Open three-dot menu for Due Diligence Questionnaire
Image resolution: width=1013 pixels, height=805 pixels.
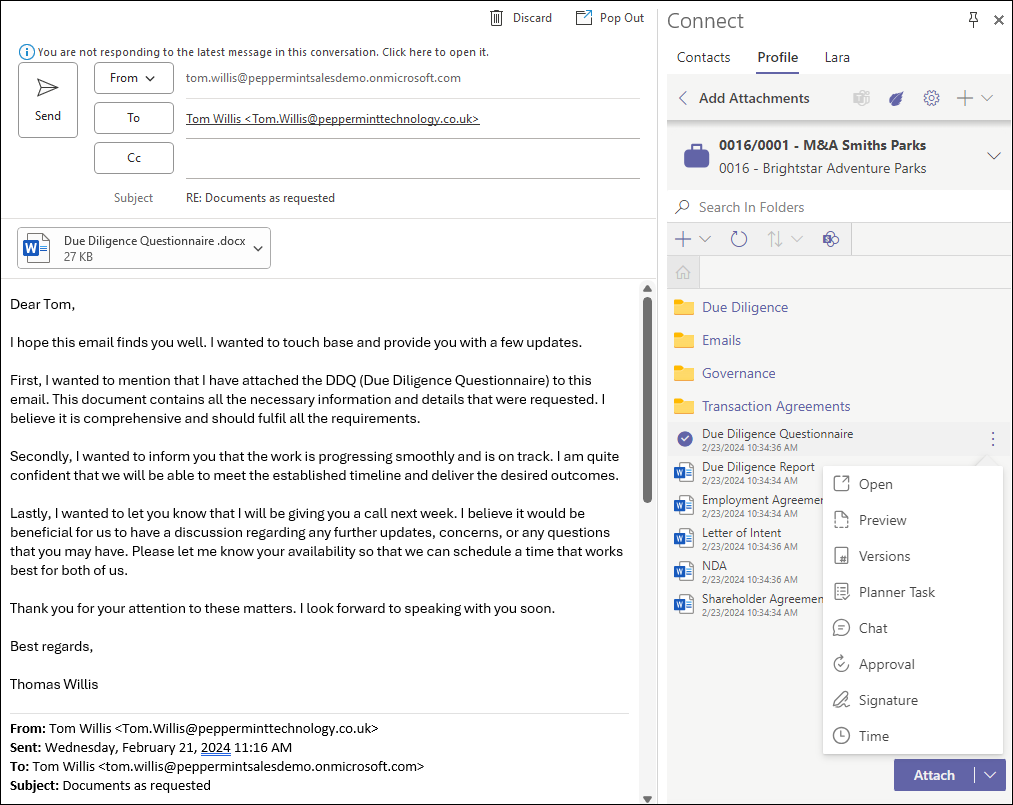[x=992, y=439]
